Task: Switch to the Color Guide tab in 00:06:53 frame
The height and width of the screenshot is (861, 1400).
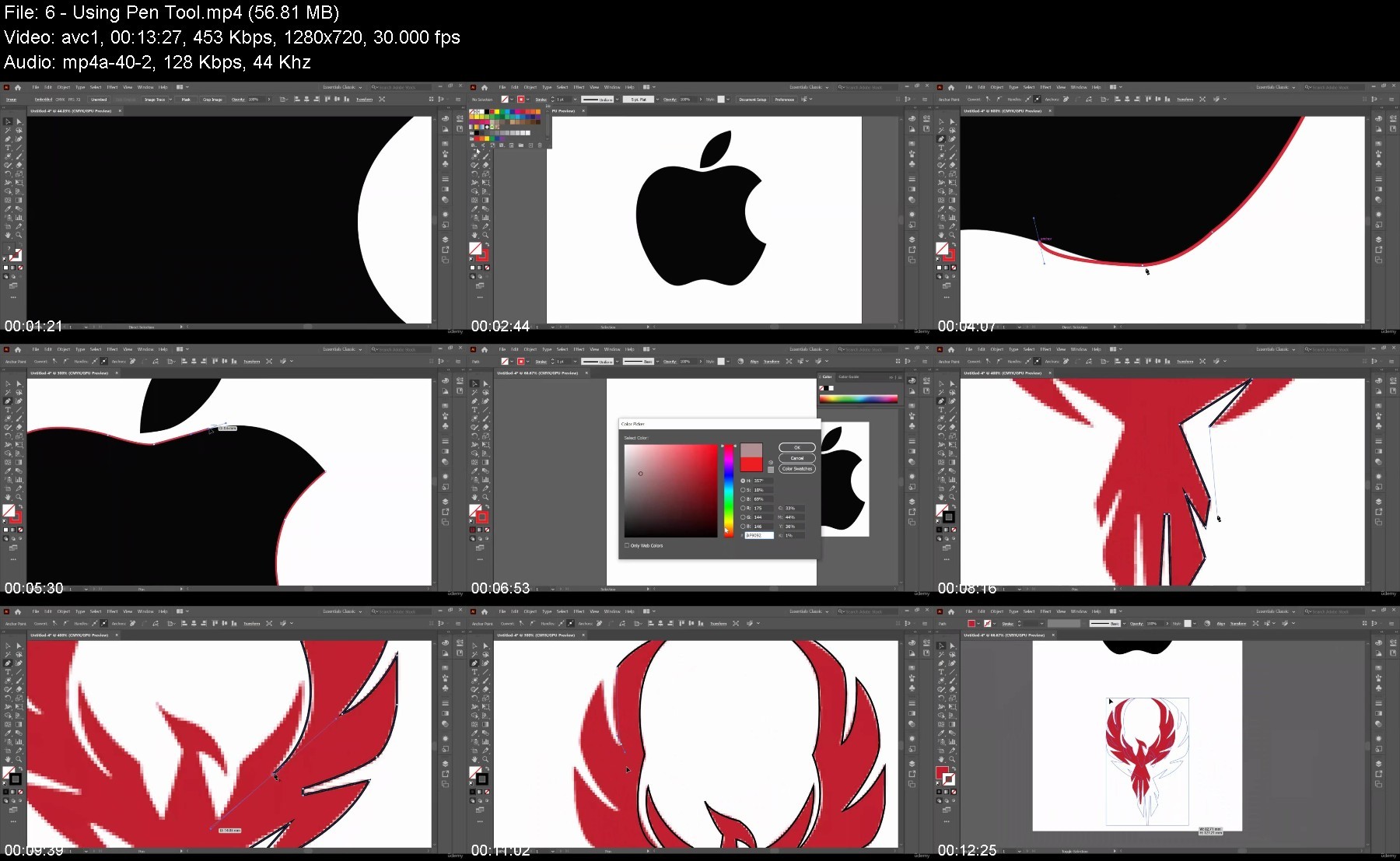Action: [849, 376]
